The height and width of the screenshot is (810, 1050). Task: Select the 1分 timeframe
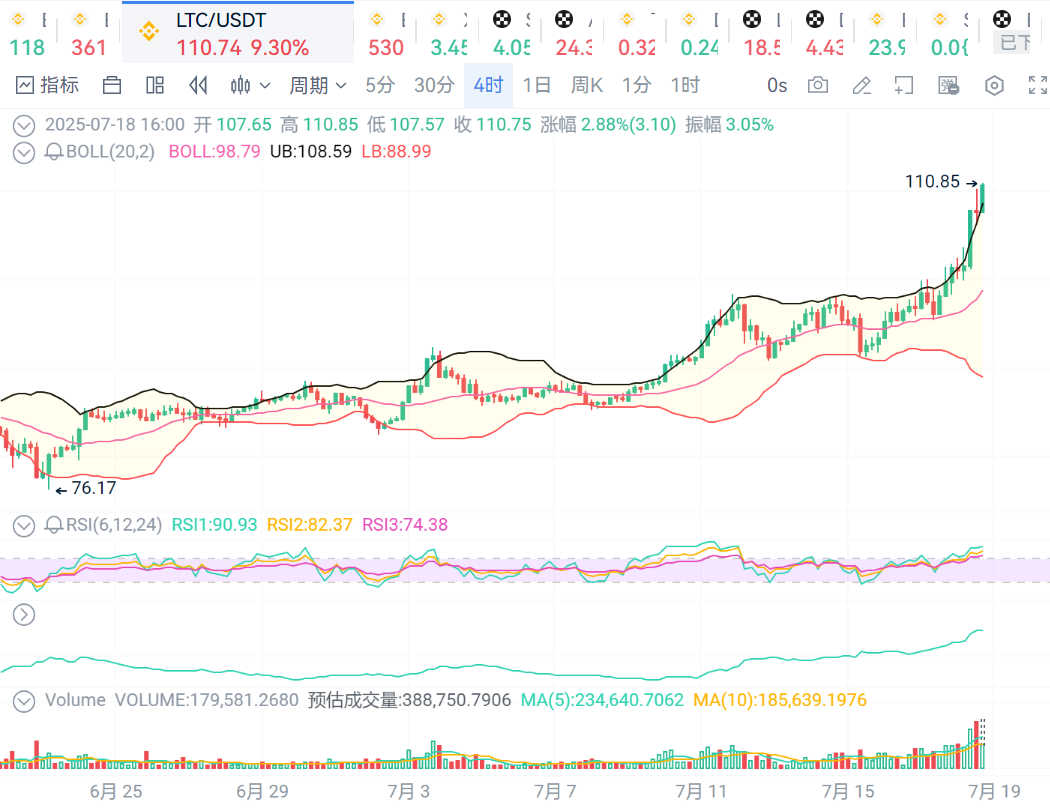click(x=636, y=86)
